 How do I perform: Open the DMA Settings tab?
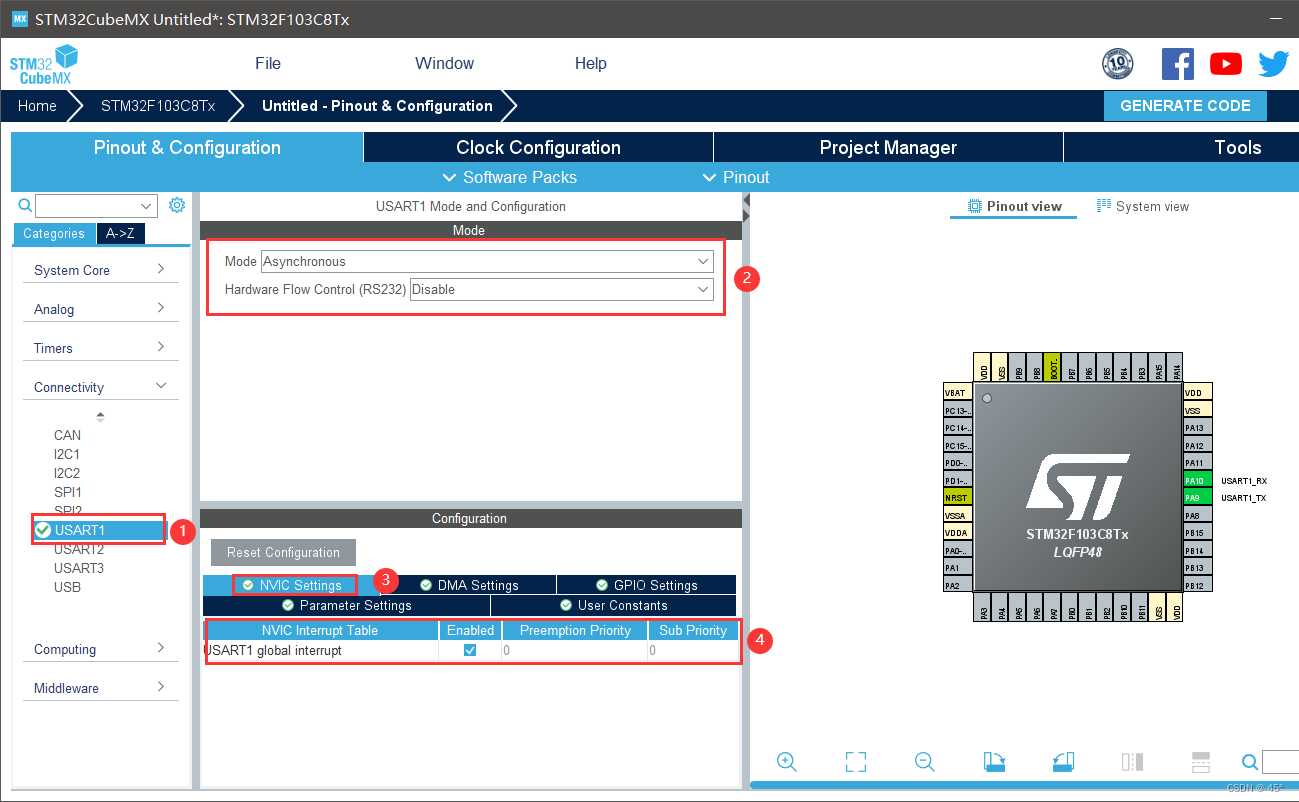468,585
